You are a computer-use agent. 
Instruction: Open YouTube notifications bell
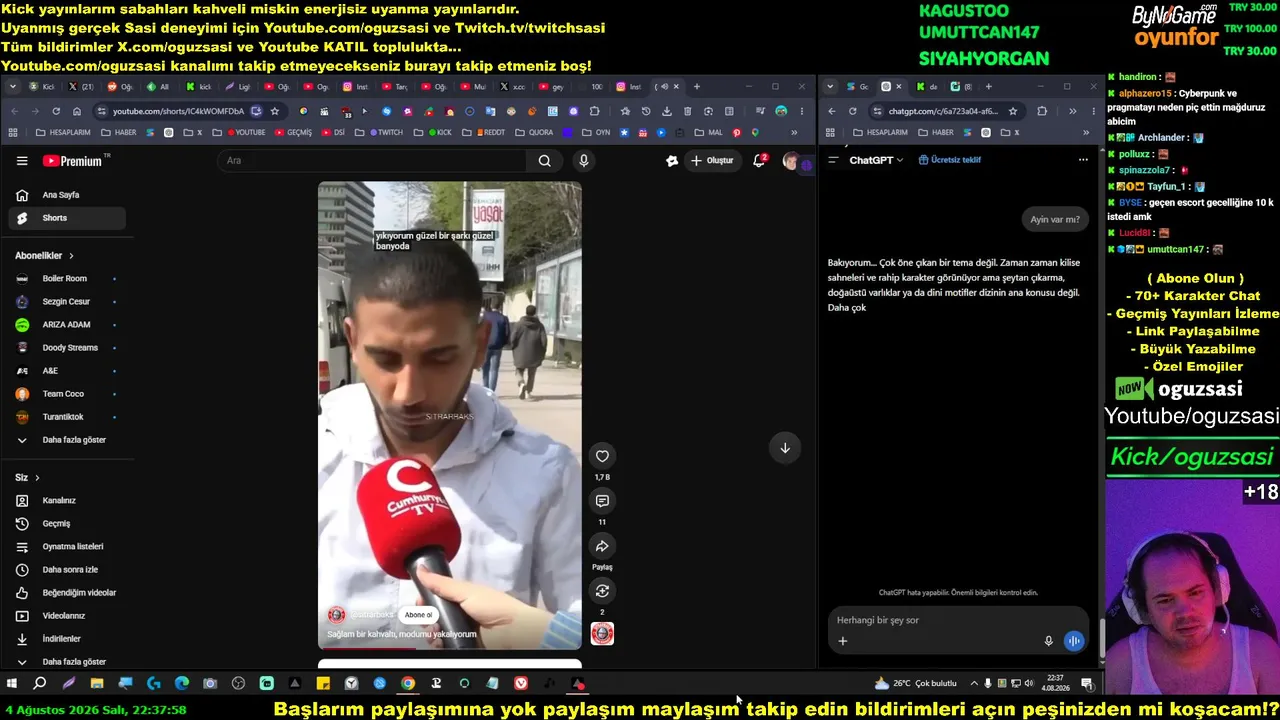pos(760,160)
